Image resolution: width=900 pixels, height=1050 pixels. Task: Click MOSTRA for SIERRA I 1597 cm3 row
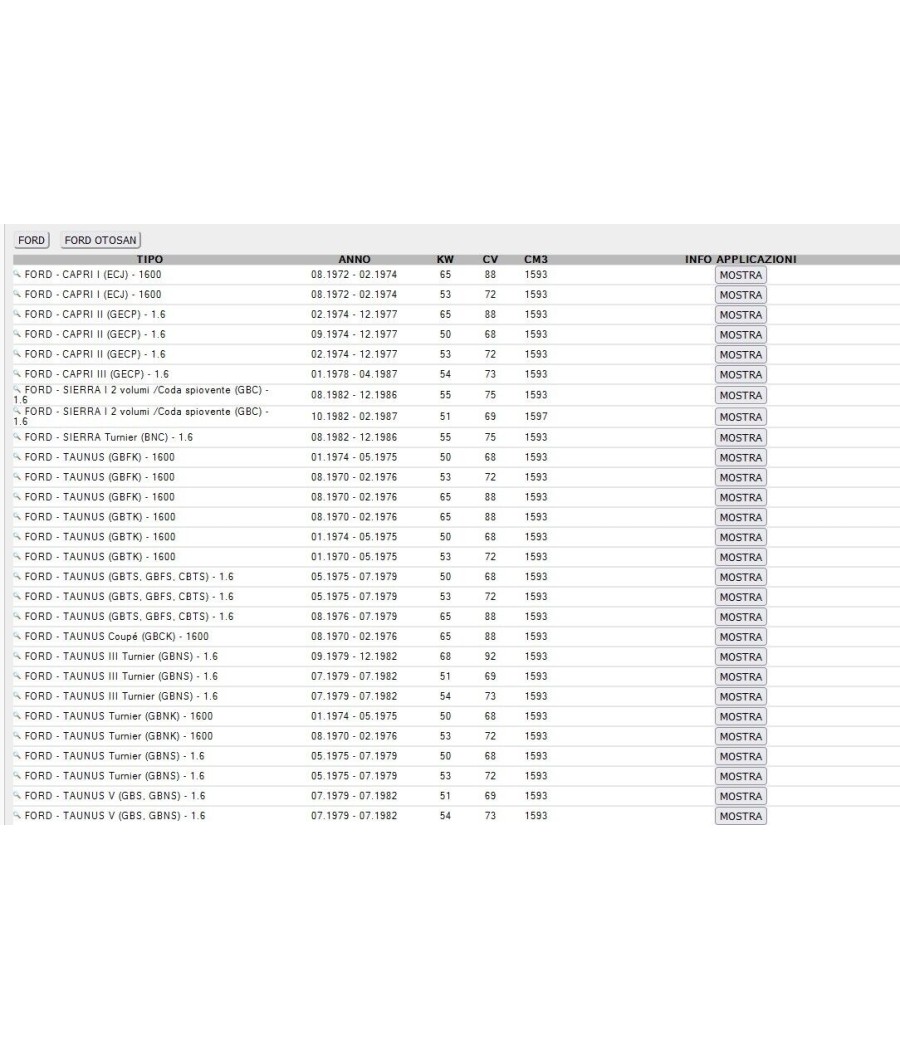[741, 417]
